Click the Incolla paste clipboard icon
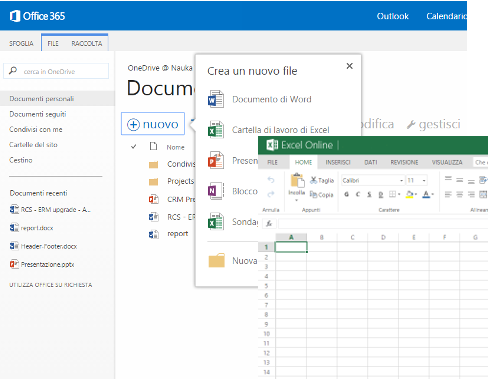 [297, 180]
